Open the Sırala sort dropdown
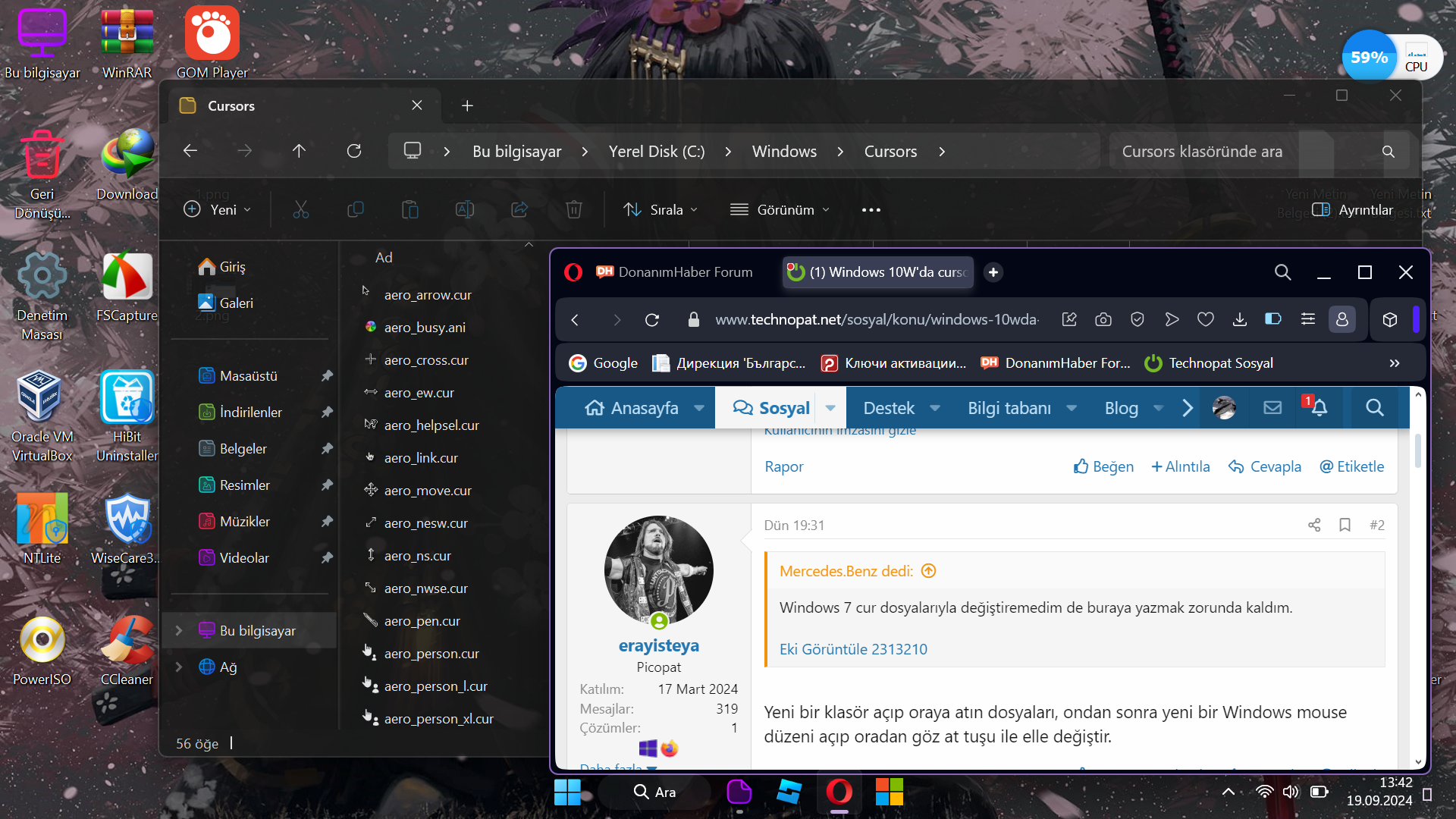 pos(660,210)
